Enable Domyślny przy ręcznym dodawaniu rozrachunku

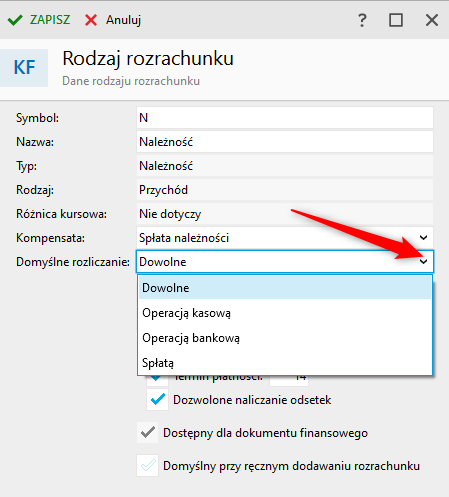click(147, 465)
